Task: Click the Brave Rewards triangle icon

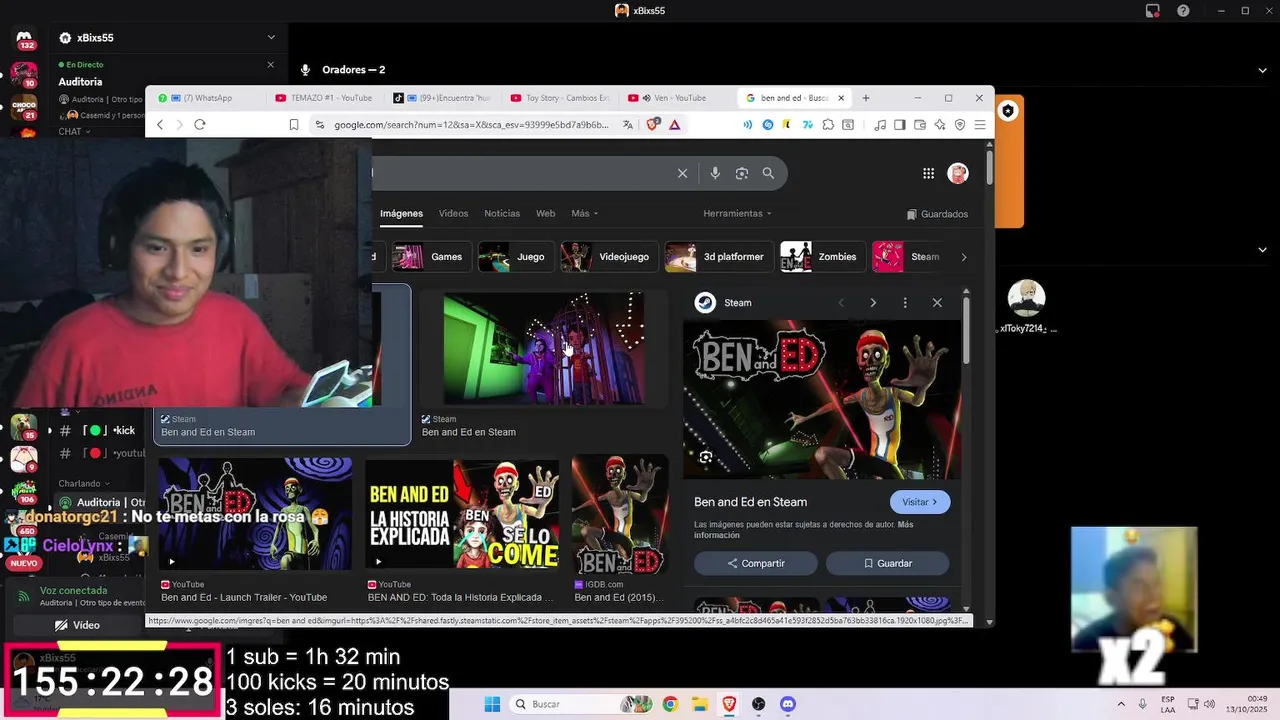Action: [675, 125]
